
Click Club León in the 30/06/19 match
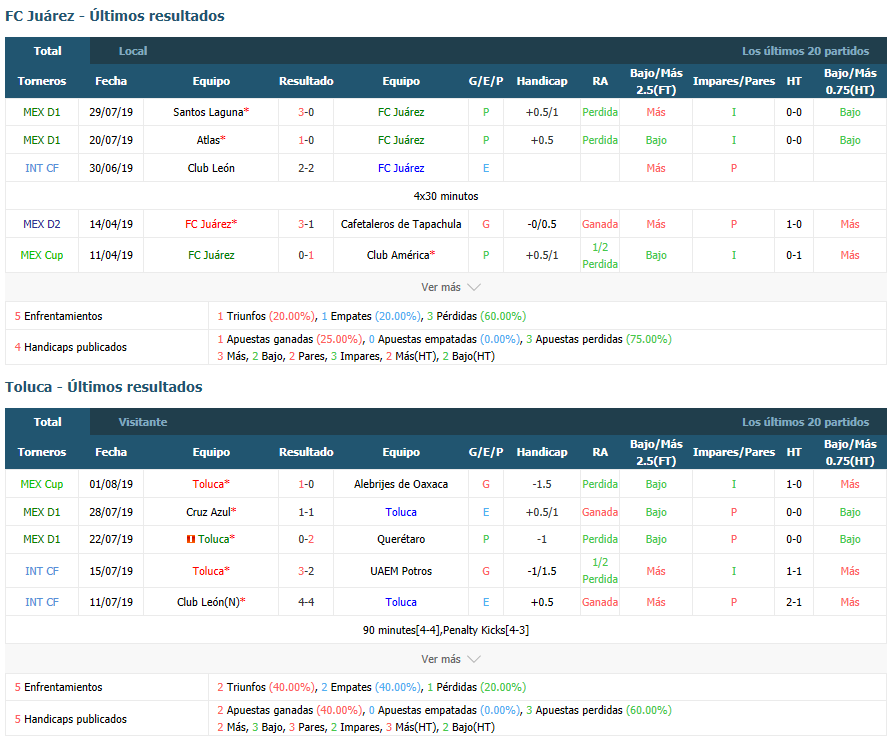[x=211, y=168]
